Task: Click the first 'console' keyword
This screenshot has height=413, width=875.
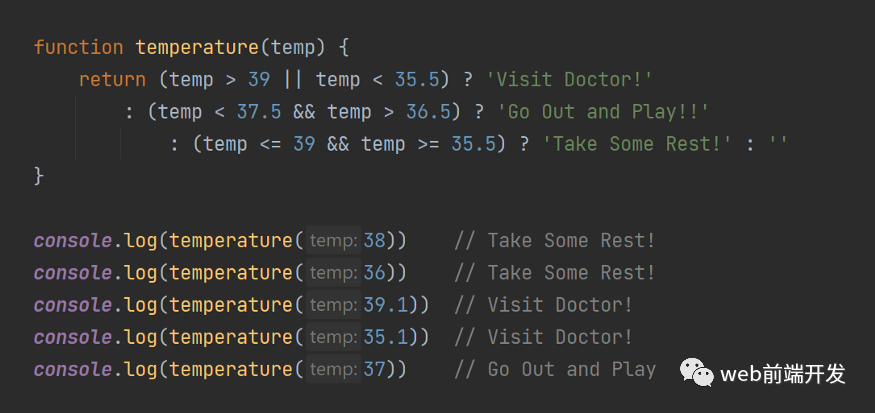Action: click(73, 241)
